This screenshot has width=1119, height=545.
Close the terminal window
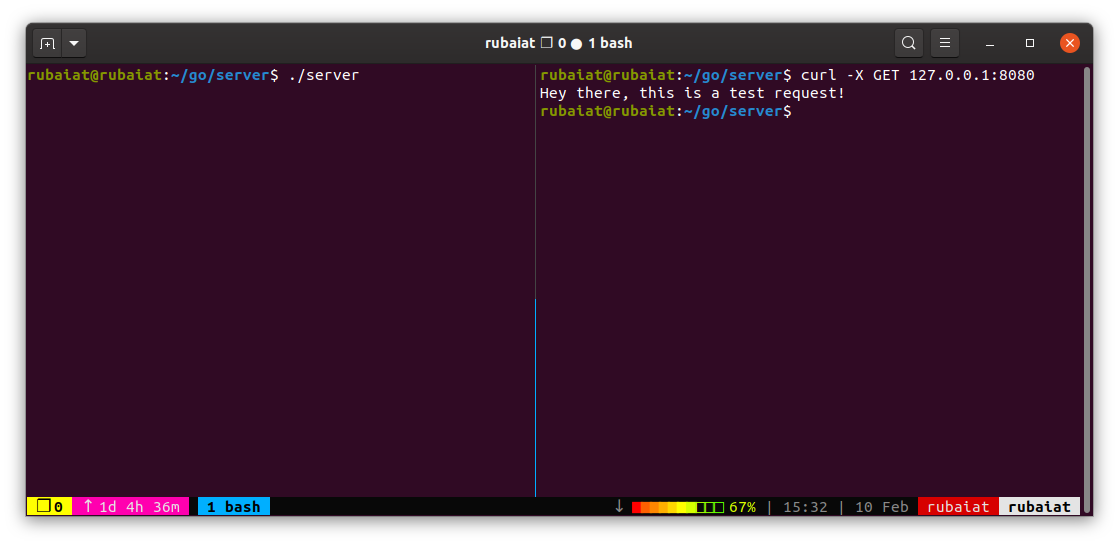pos(1069,44)
